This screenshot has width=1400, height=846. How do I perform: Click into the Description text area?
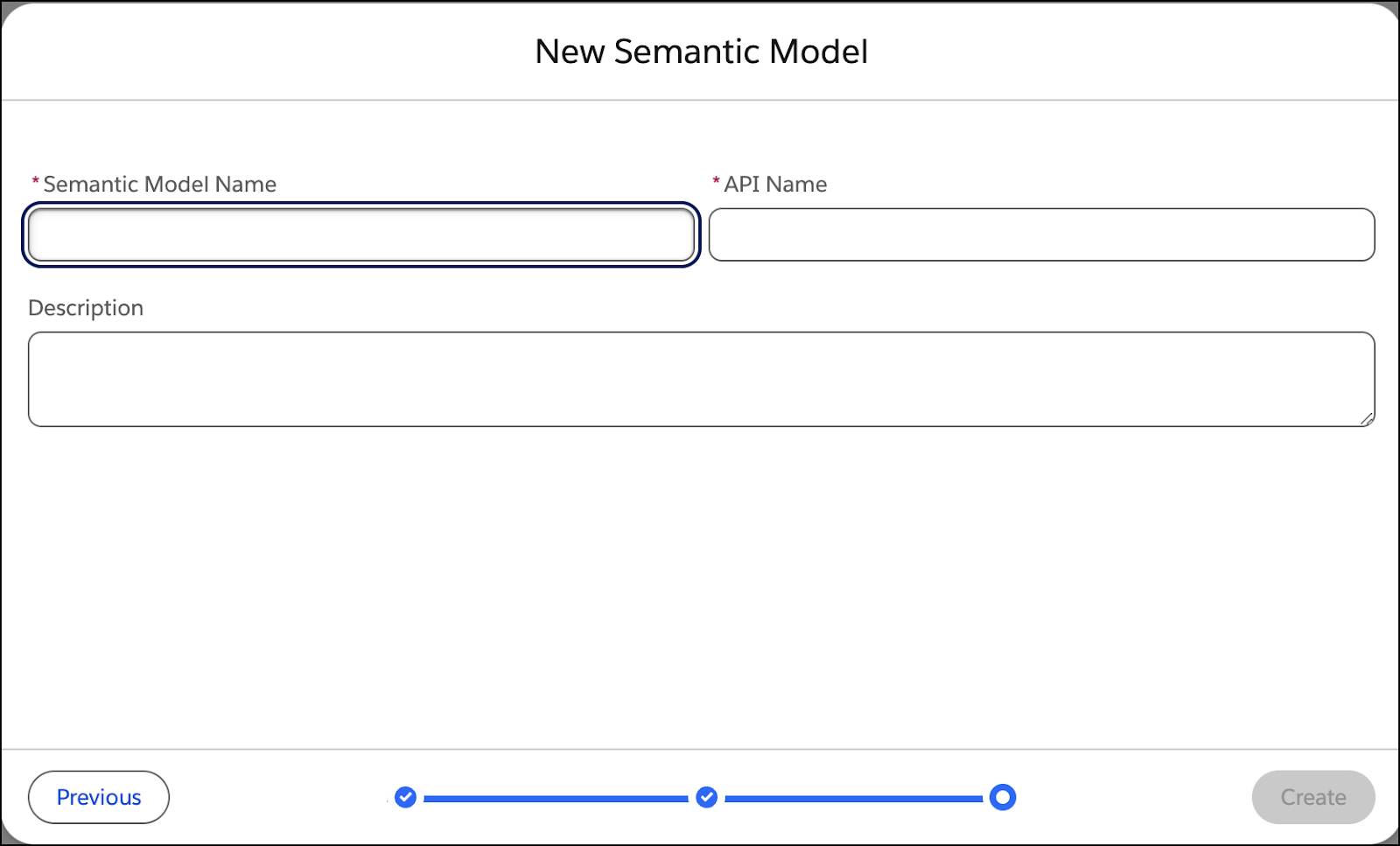coord(700,378)
